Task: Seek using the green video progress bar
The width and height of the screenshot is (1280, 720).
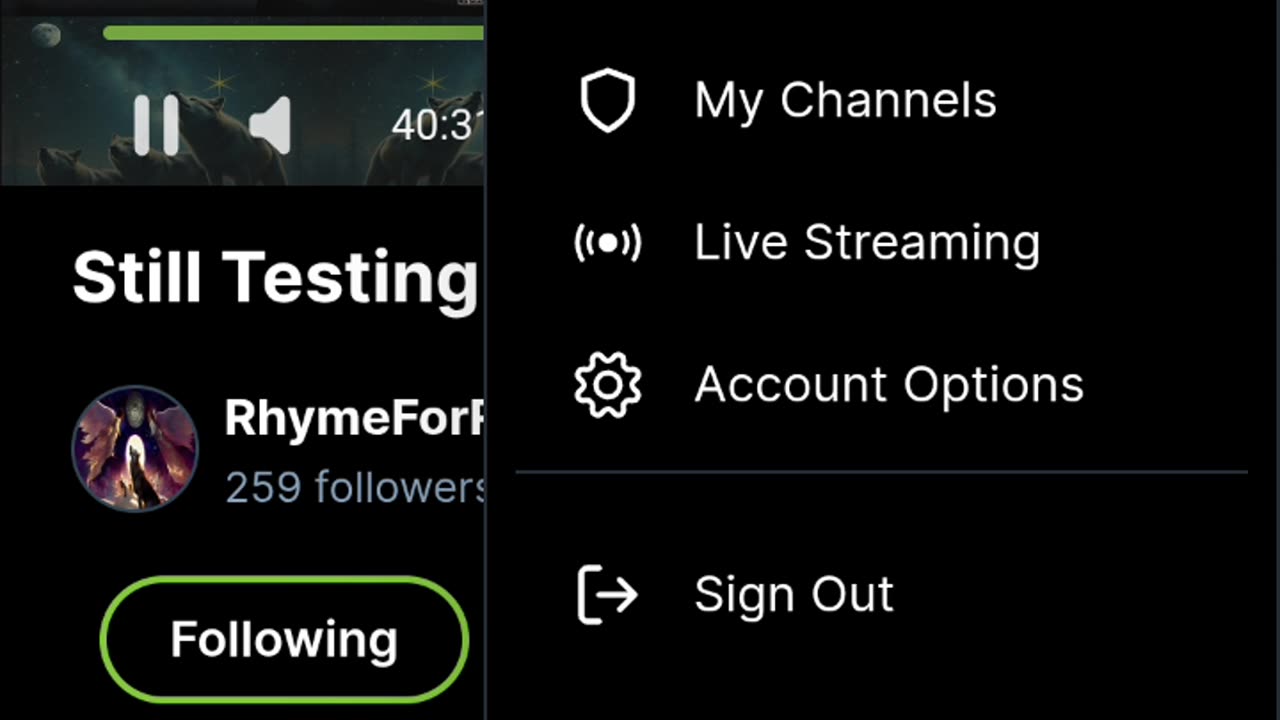Action: pyautogui.click(x=292, y=33)
